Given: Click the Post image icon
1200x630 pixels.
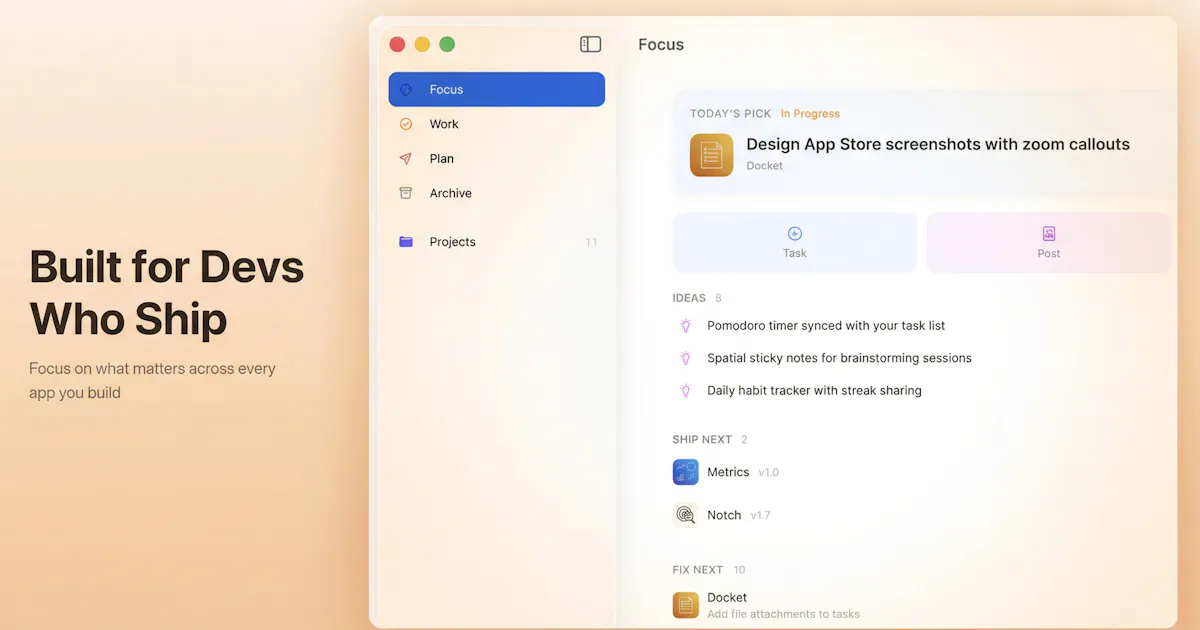Looking at the screenshot, I should (x=1049, y=233).
